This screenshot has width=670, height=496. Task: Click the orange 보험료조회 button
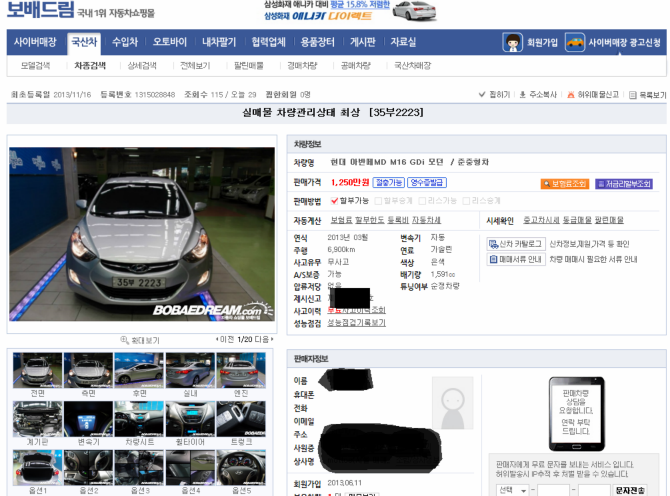[x=564, y=184]
